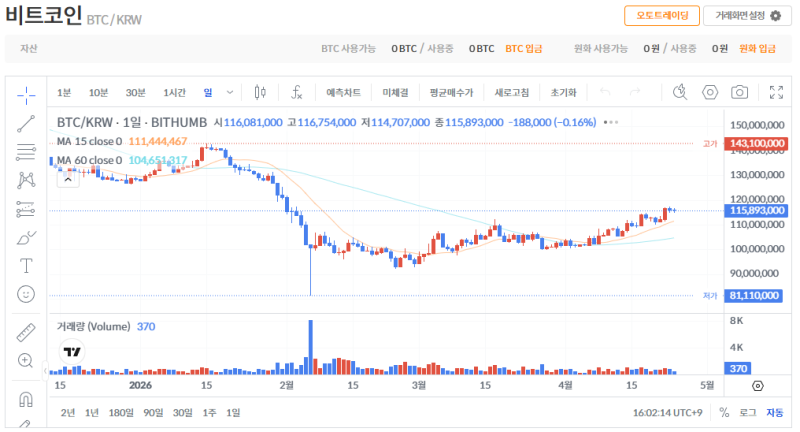Click the MA 60 close indicator legend
This screenshot has width=800, height=432.
pyautogui.click(x=122, y=160)
